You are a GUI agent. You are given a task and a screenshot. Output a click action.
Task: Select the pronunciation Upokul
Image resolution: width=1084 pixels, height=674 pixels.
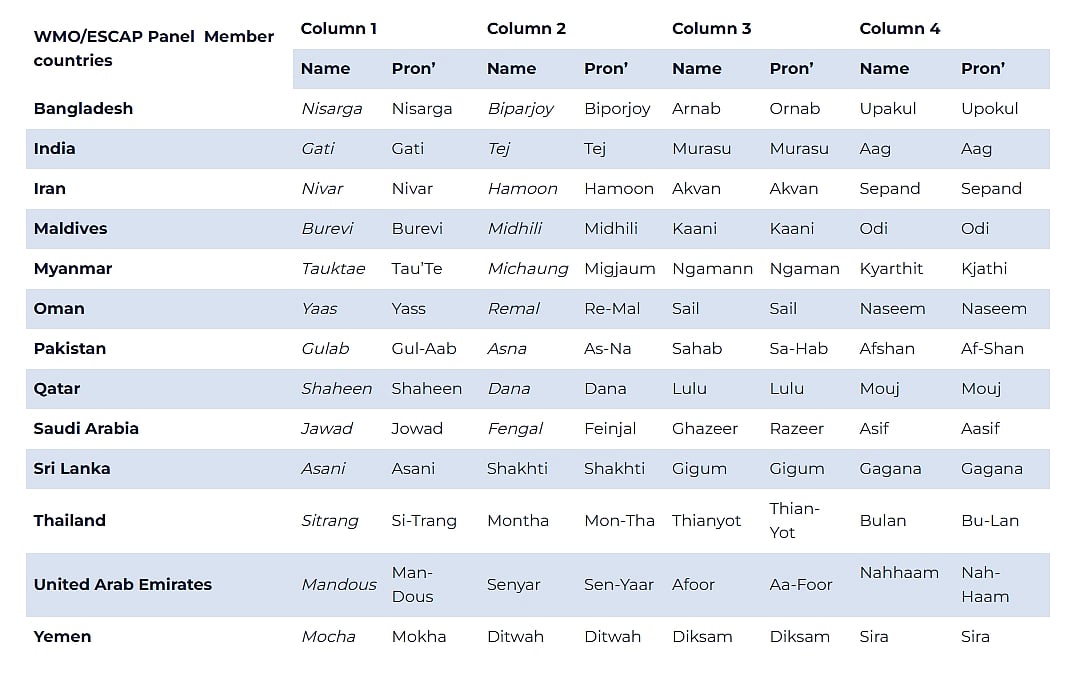click(990, 108)
